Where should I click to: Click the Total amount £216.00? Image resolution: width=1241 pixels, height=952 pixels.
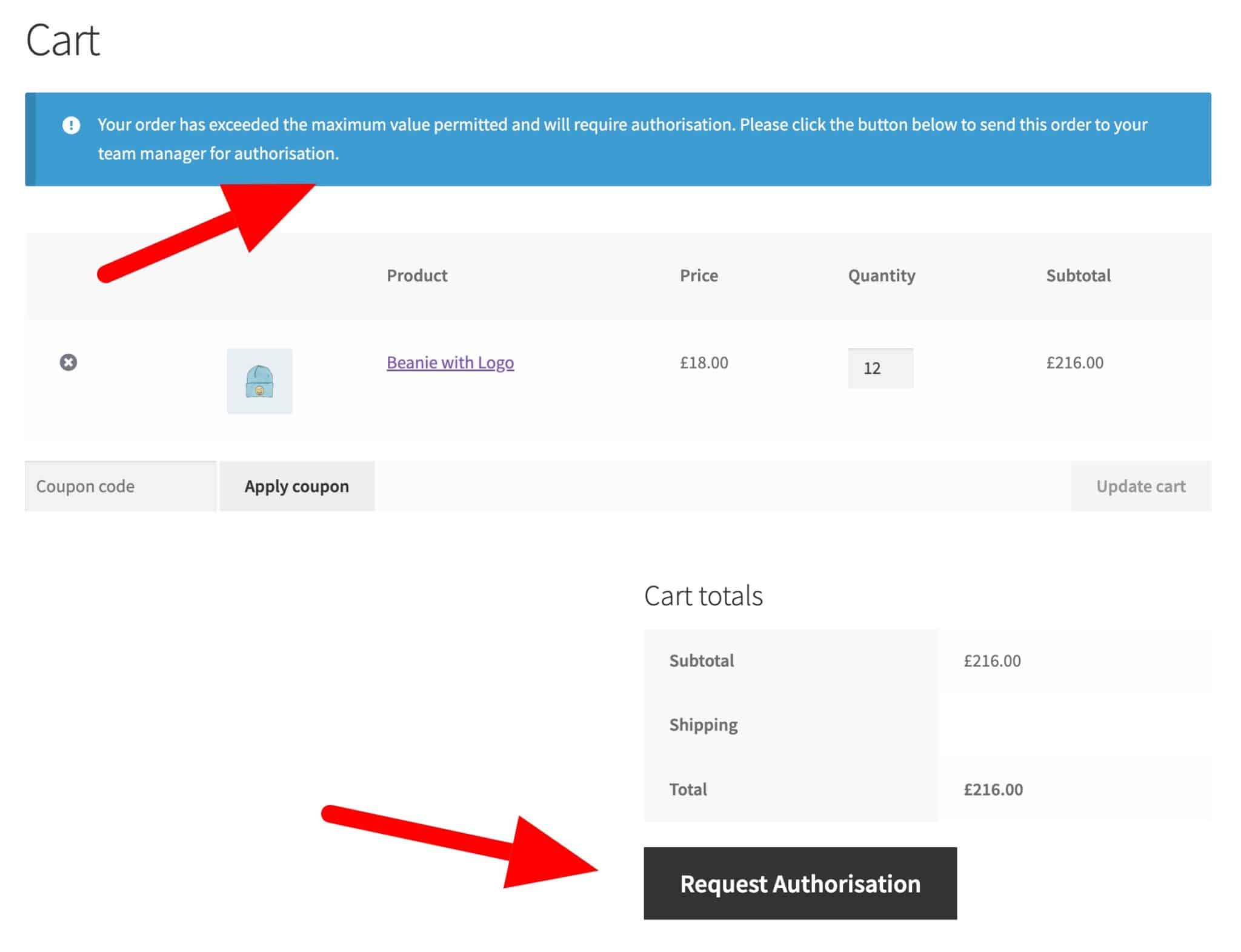[x=993, y=789]
